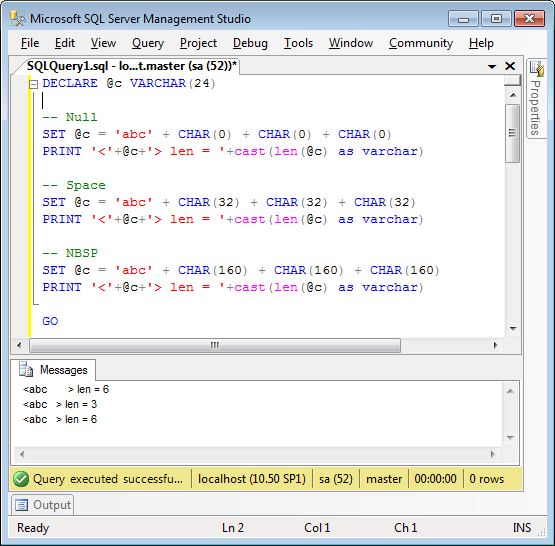Click the editor vertical scroll up arrow
This screenshot has width=555, height=546.
coord(513,95)
